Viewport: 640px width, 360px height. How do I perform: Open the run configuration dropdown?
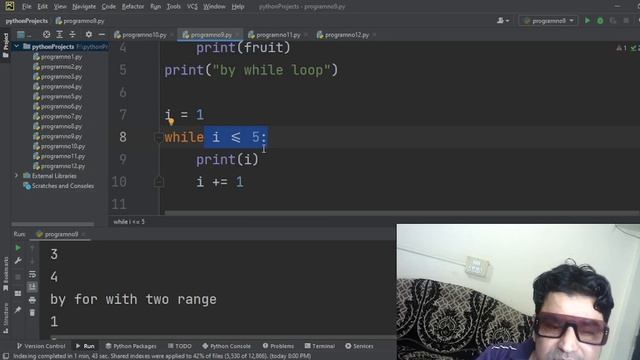coord(548,20)
